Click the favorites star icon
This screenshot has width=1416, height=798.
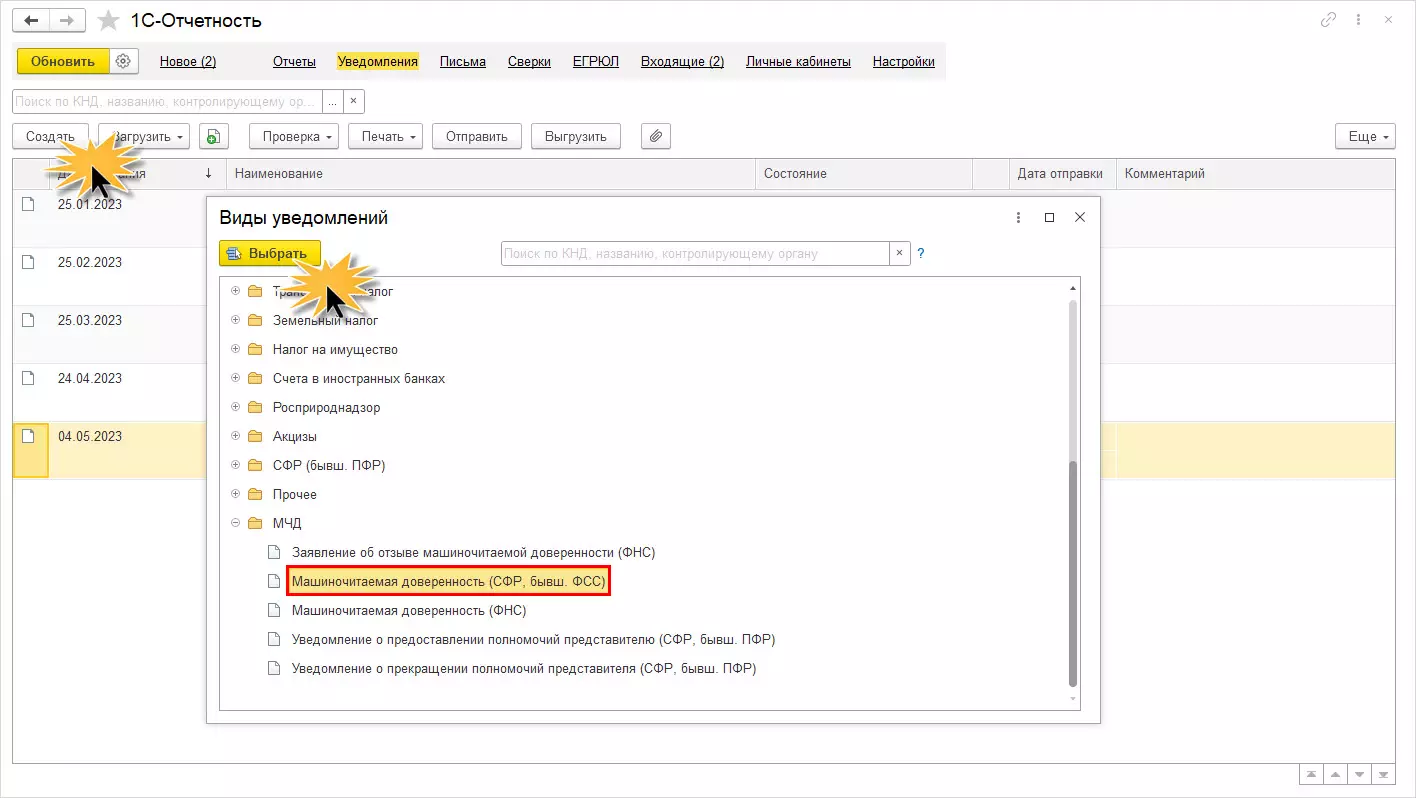click(x=108, y=20)
